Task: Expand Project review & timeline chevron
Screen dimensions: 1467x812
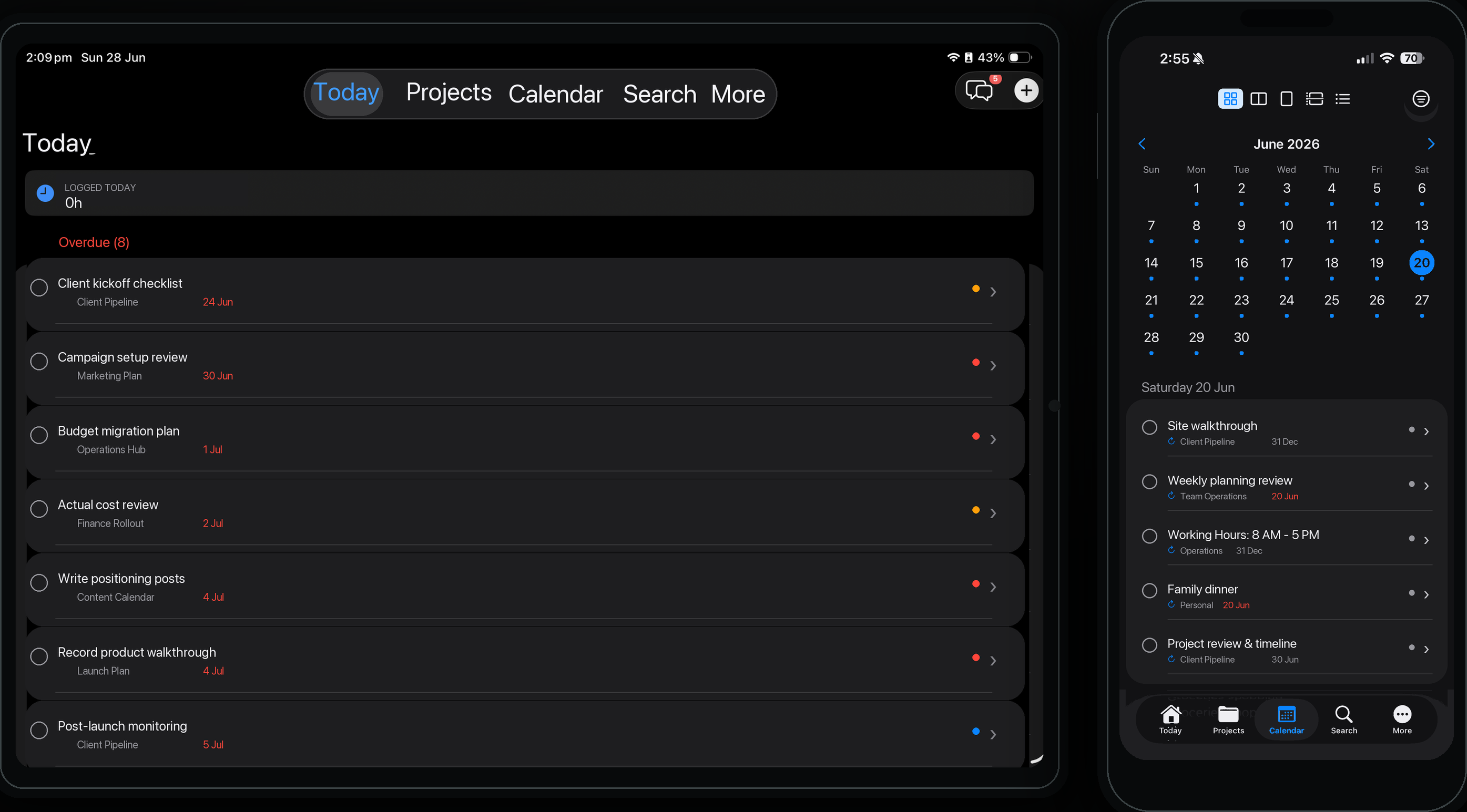Action: 1426,649
